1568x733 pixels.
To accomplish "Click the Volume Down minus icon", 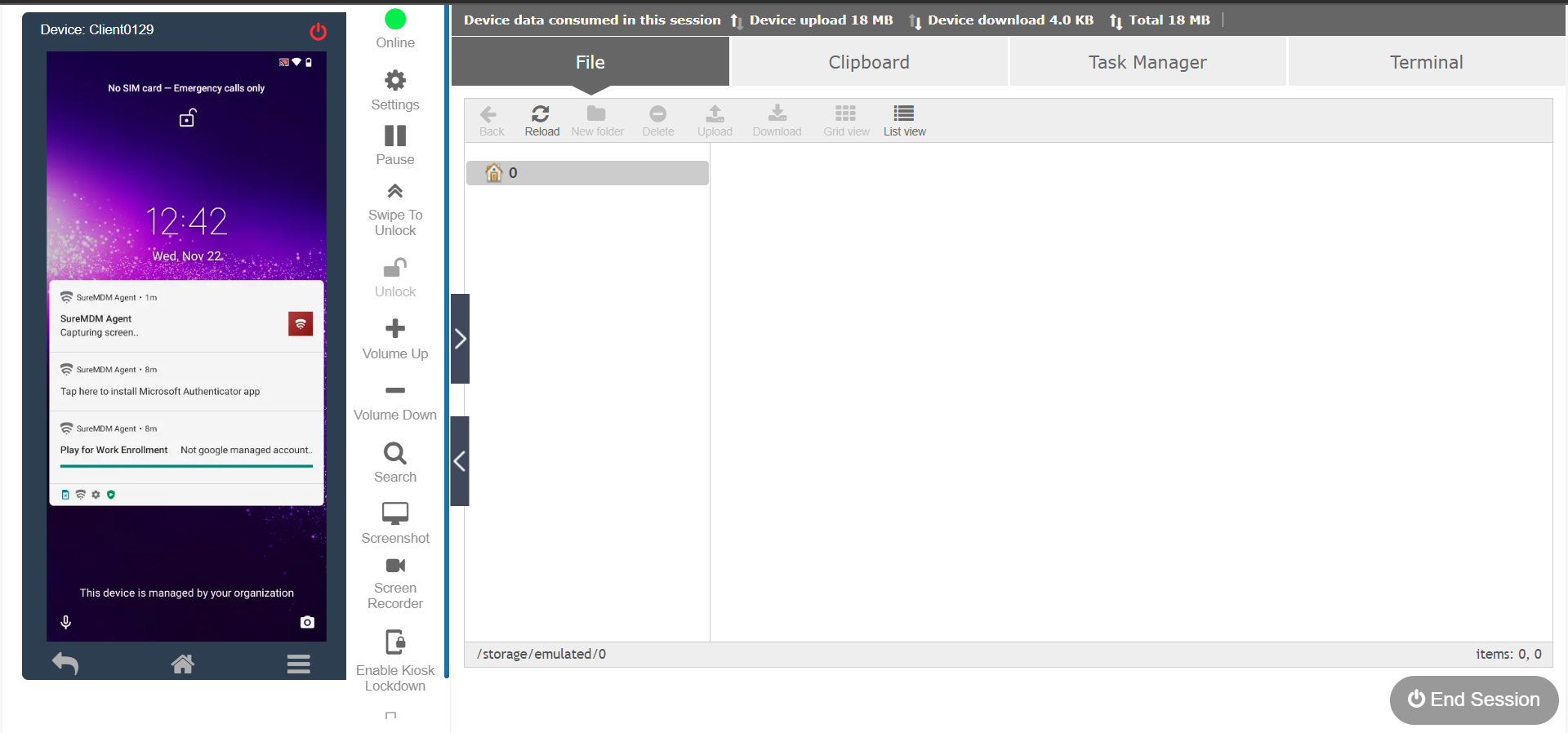I will pos(395,391).
